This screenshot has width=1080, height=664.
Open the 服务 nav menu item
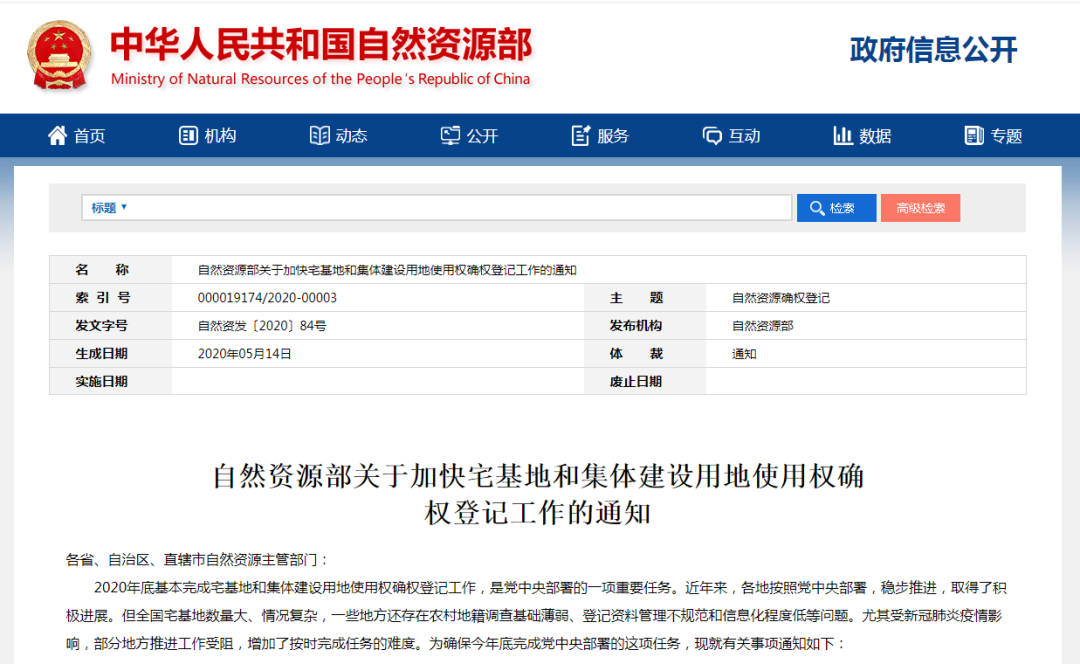coord(600,136)
